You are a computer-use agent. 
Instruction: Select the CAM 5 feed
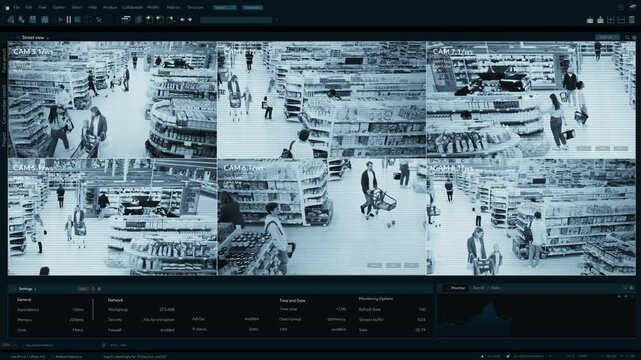tap(112, 217)
